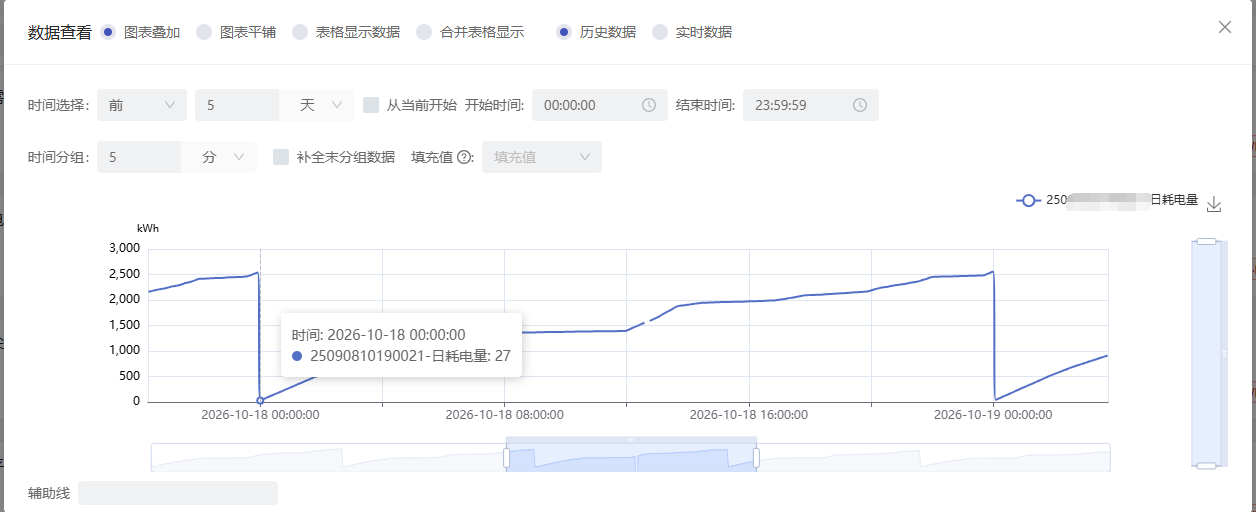
Task: Click the 时间选择 label
Action: 59,105
